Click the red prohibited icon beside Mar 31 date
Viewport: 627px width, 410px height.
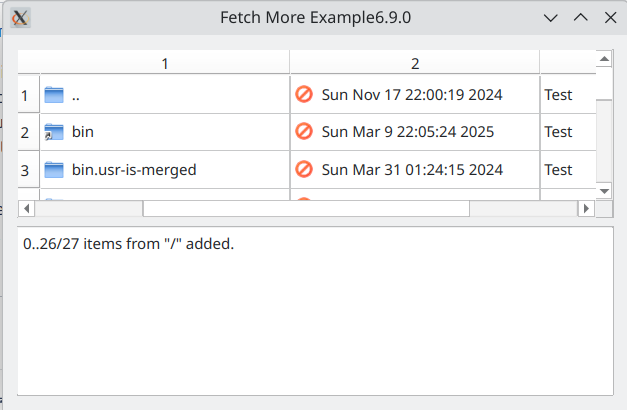coord(304,169)
